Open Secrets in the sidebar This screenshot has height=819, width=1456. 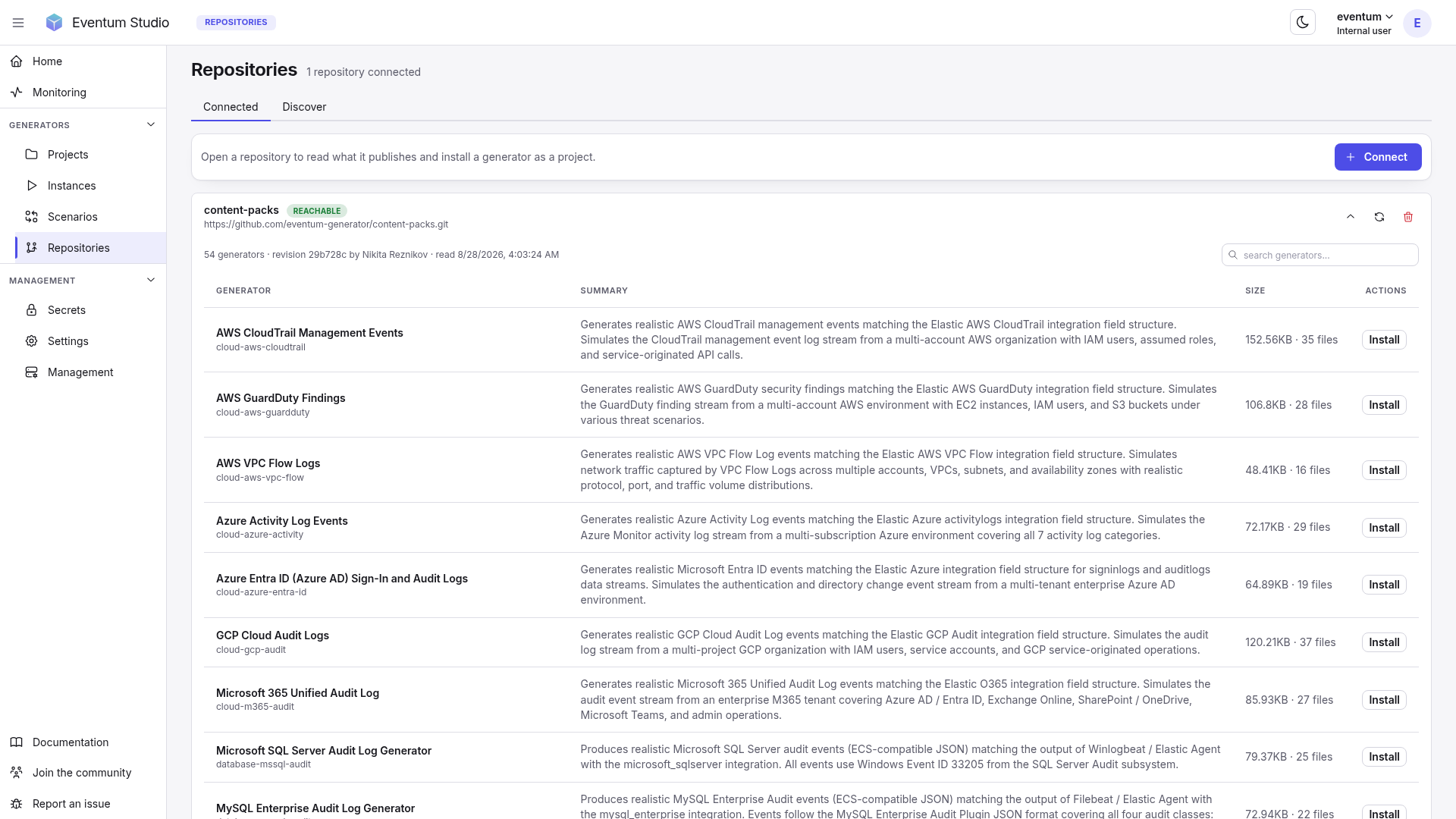(x=90, y=310)
